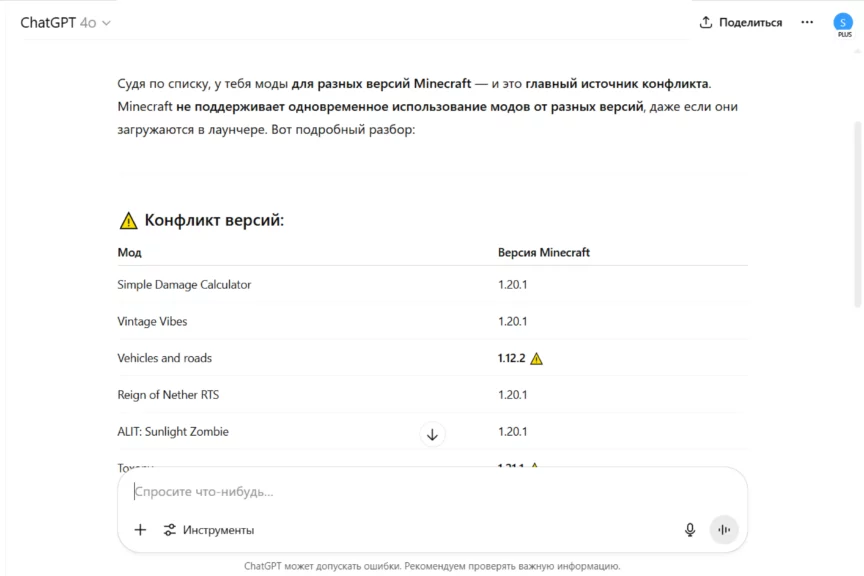Screen dimensions: 864x576
Task: Open the Инструменты tools menu
Action: click(209, 530)
